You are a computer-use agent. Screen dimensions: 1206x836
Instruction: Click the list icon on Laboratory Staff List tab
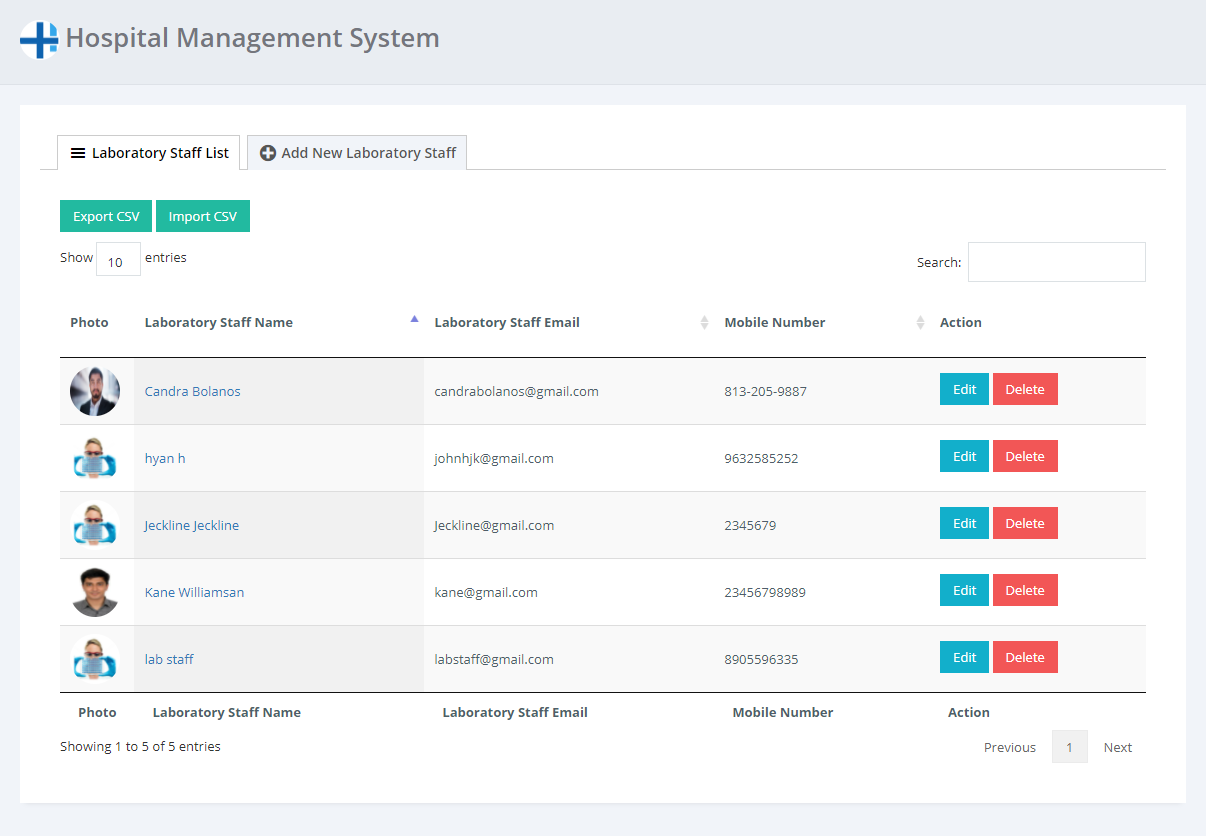pyautogui.click(x=78, y=153)
